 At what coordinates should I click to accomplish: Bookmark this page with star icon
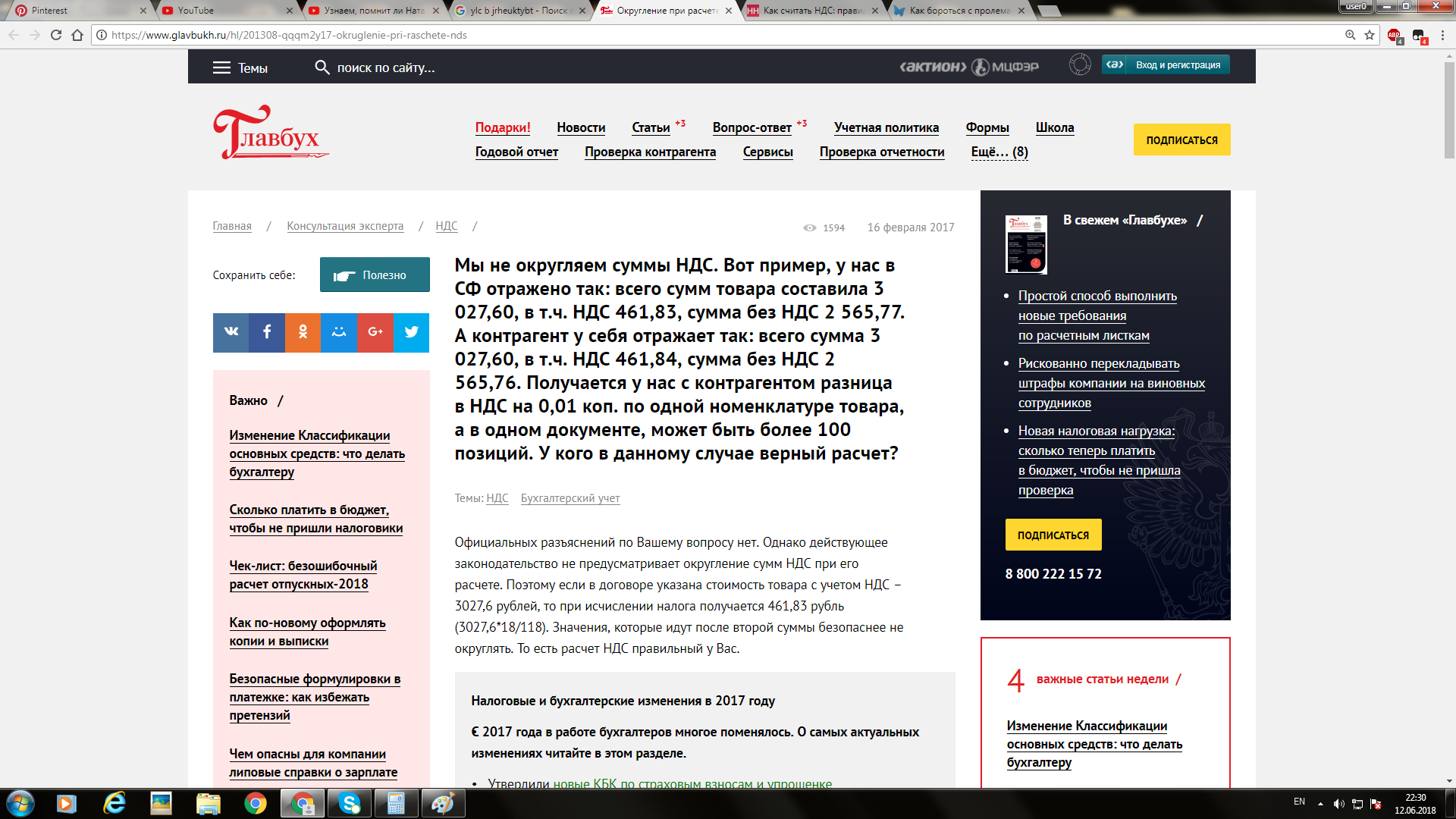tap(1370, 35)
